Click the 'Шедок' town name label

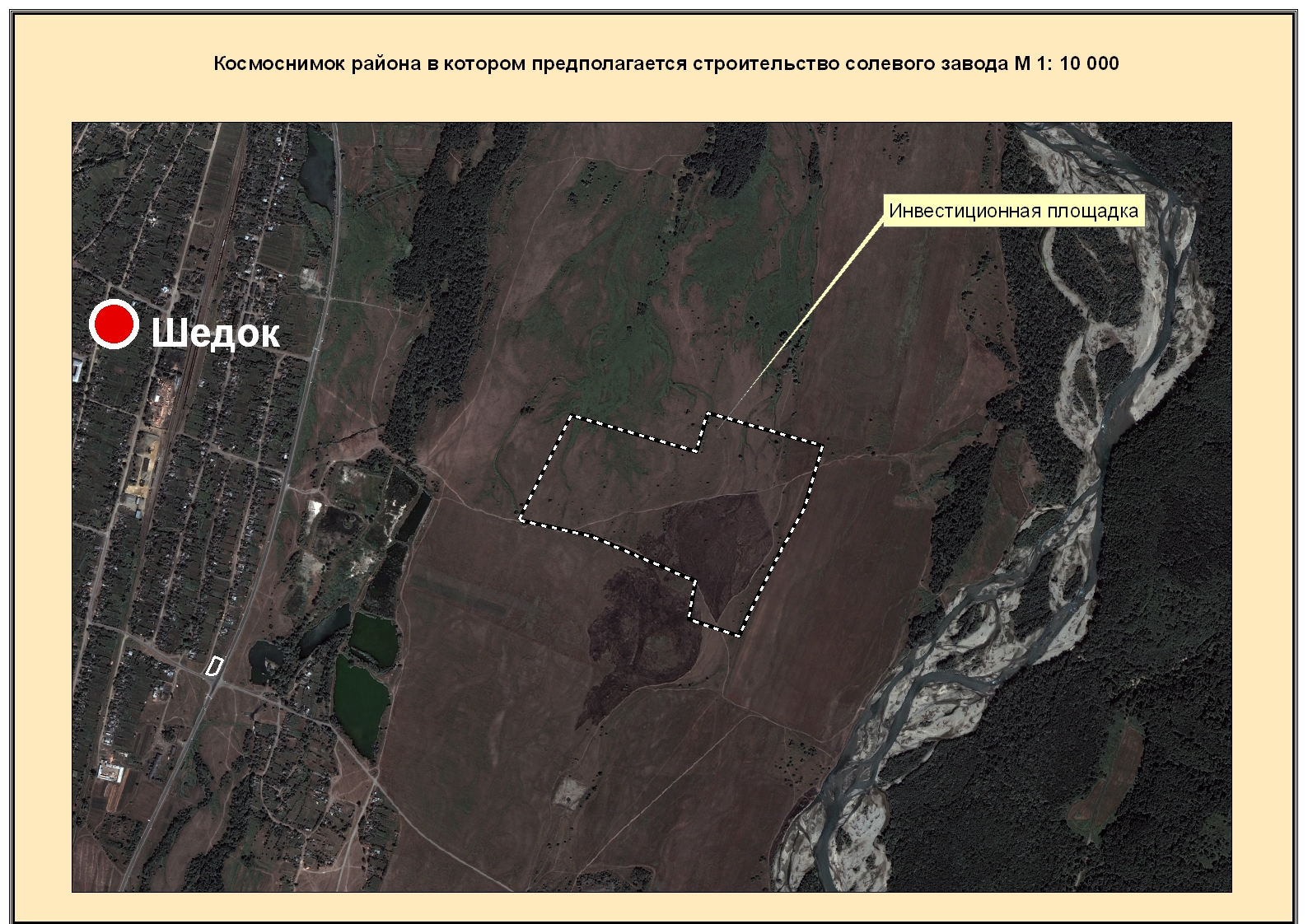tap(216, 333)
